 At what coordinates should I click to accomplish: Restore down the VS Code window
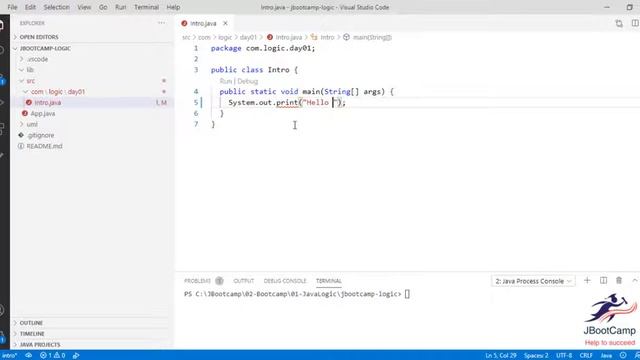[629, 7]
